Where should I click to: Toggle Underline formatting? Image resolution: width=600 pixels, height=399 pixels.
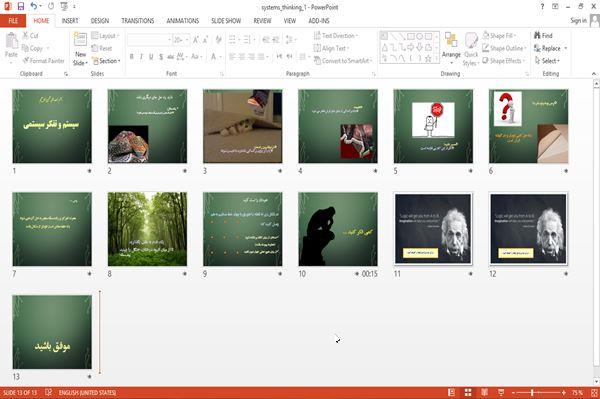pyautogui.click(x=151, y=57)
